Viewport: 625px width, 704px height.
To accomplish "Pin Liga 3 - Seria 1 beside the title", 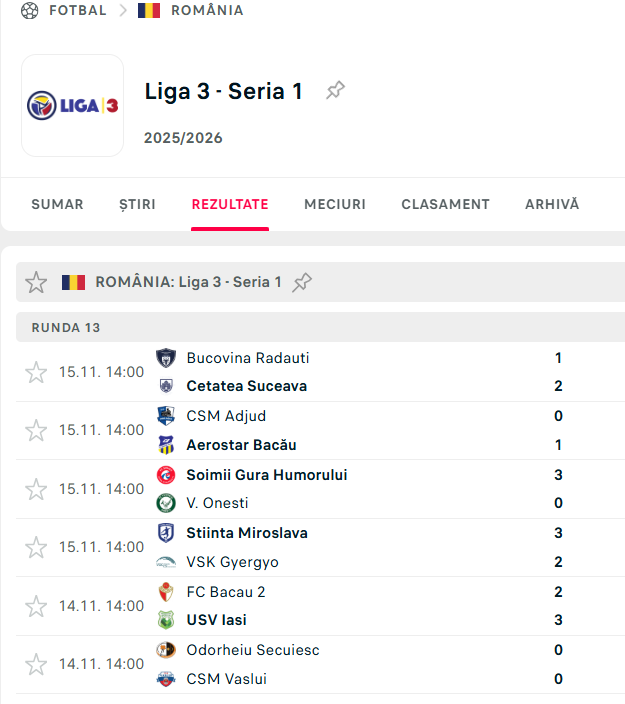I will click(x=335, y=91).
